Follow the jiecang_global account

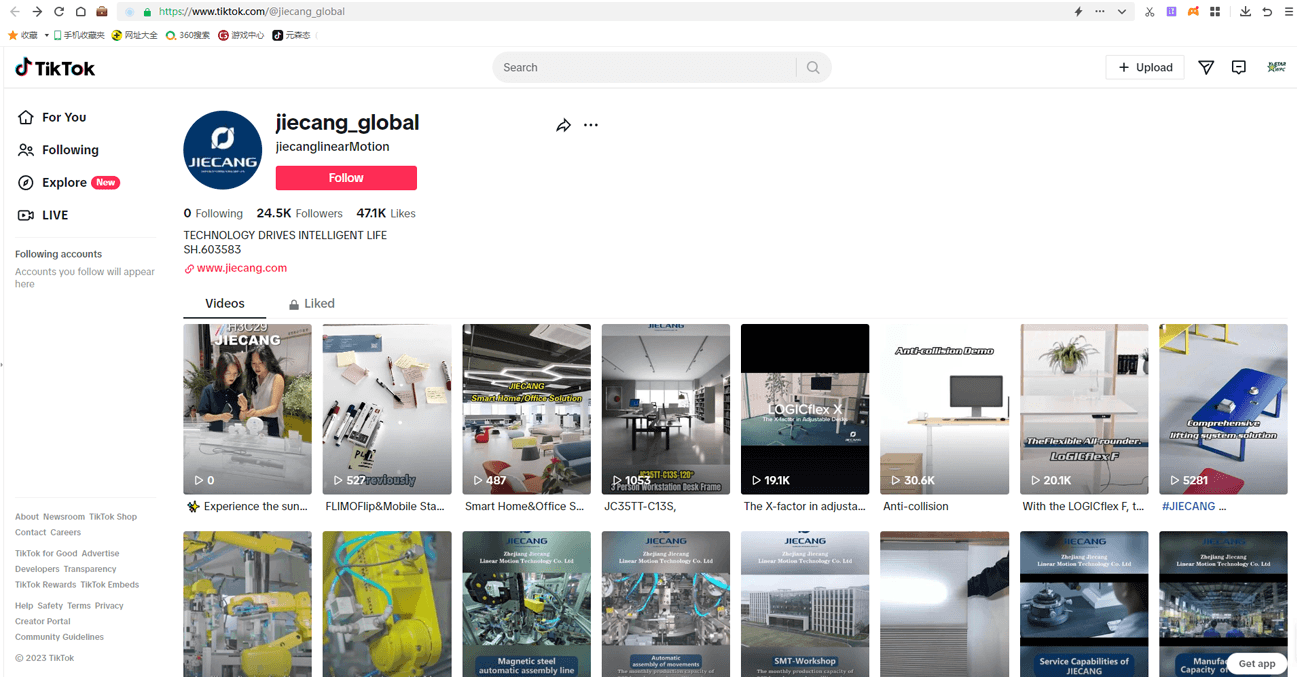pyautogui.click(x=346, y=178)
